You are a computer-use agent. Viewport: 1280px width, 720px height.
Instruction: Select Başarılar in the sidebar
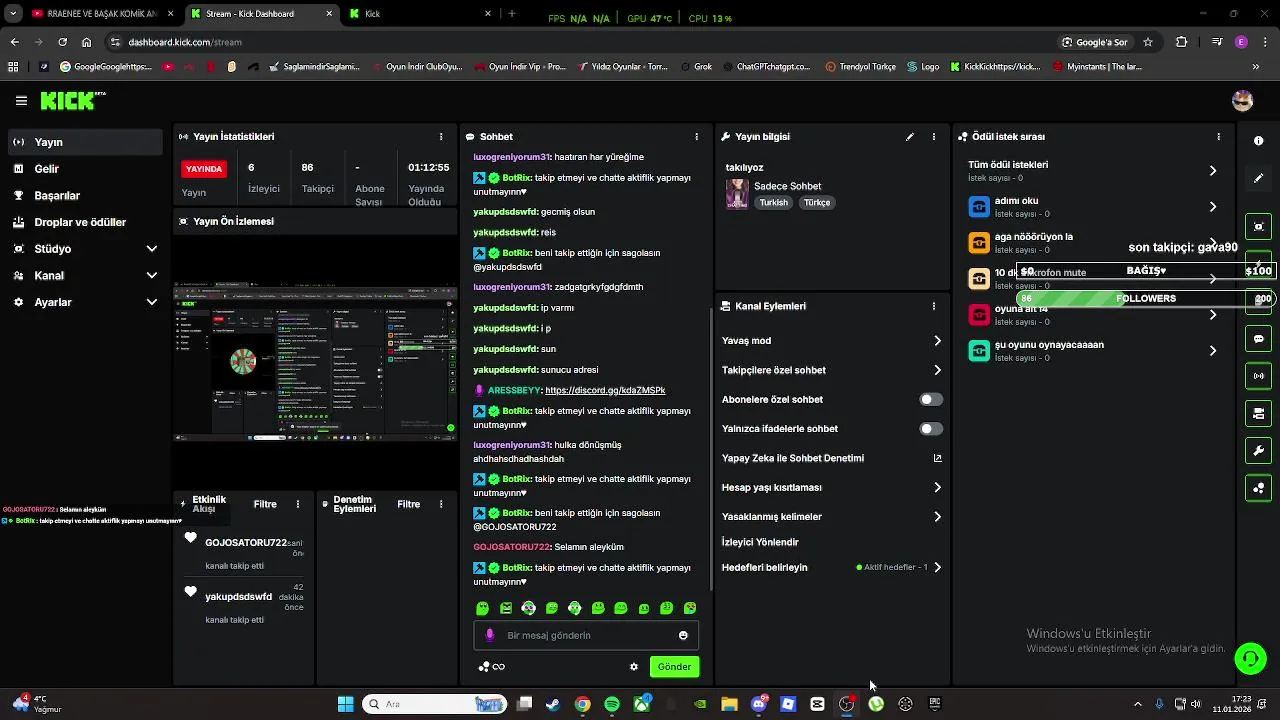[x=86, y=196]
